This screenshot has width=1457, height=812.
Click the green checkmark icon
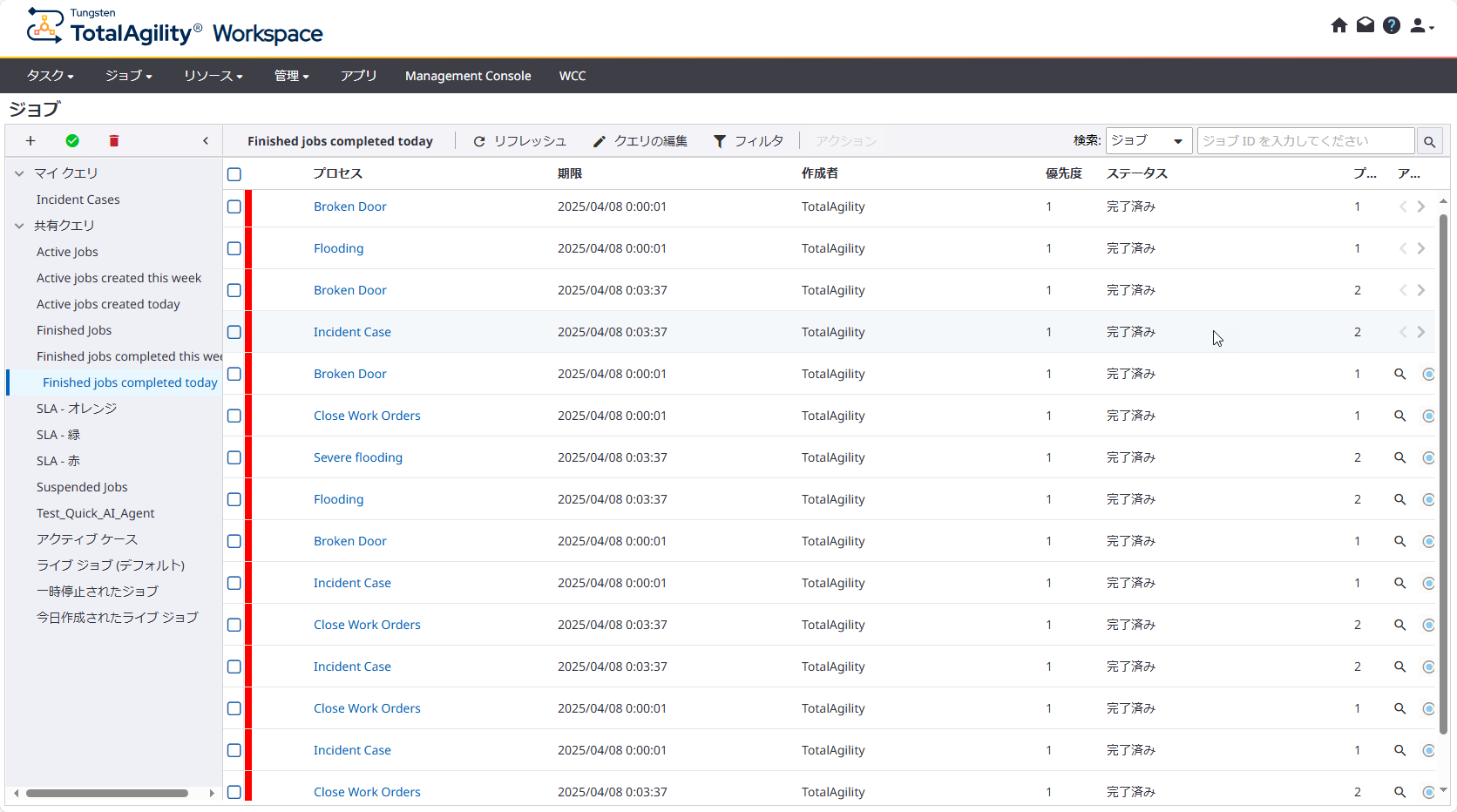(x=72, y=141)
